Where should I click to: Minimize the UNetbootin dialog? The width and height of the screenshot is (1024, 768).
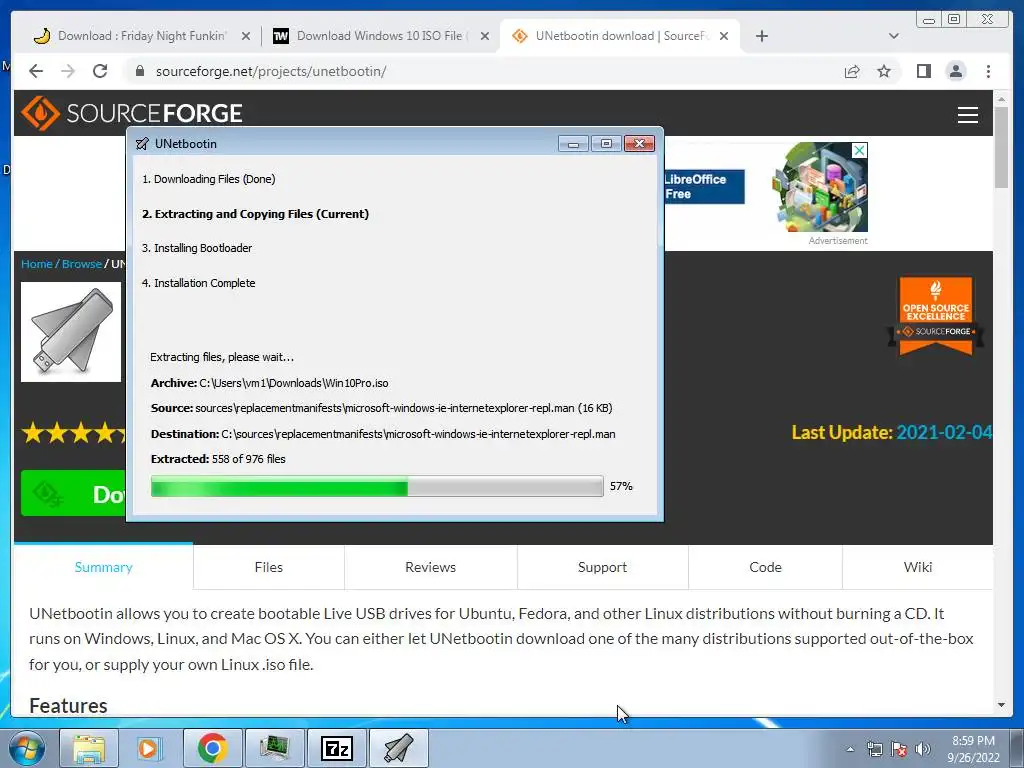[573, 144]
